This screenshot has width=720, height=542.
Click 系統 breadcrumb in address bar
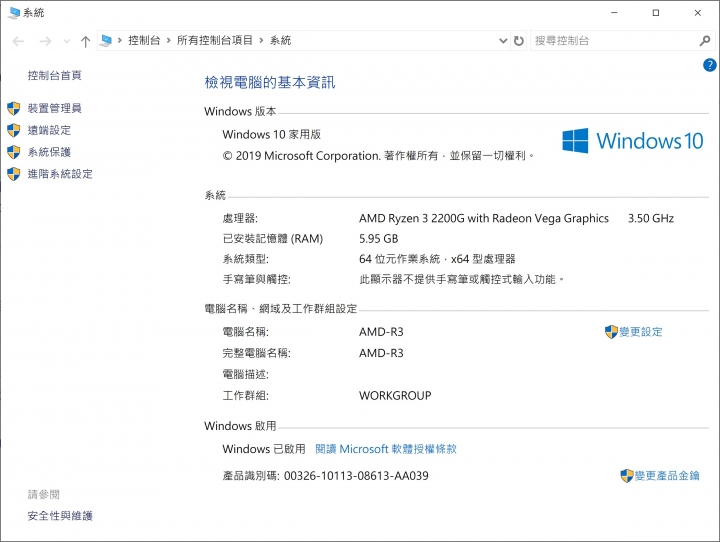click(280, 40)
